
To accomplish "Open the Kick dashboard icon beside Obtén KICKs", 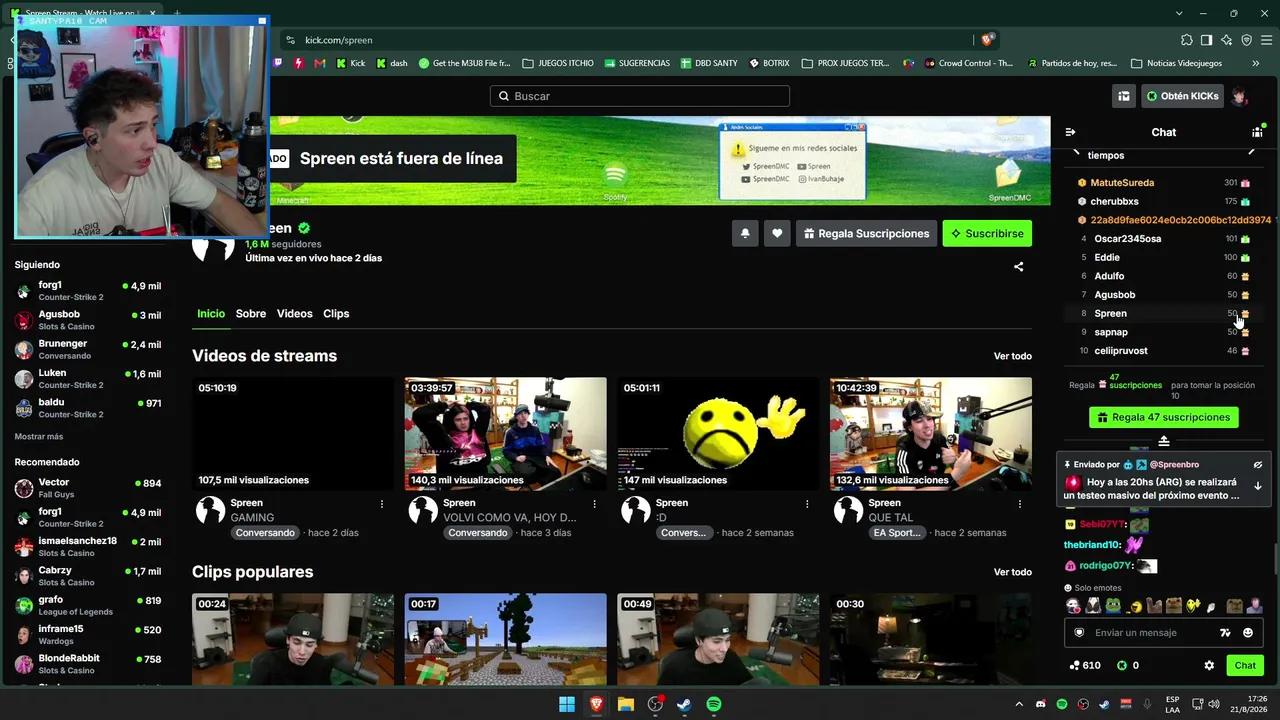I will coord(1124,96).
